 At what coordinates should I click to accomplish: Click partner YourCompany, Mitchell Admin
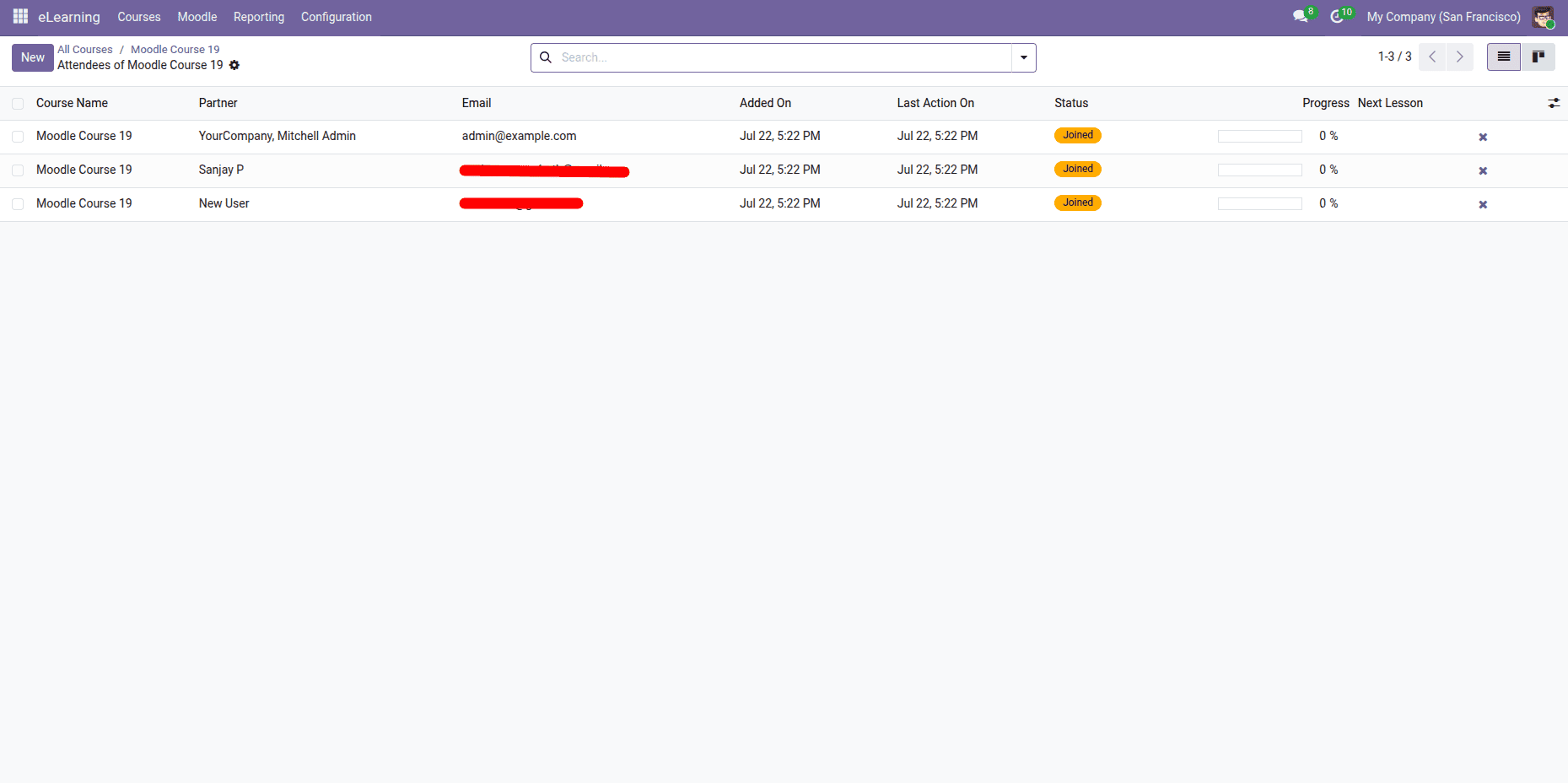click(x=277, y=136)
